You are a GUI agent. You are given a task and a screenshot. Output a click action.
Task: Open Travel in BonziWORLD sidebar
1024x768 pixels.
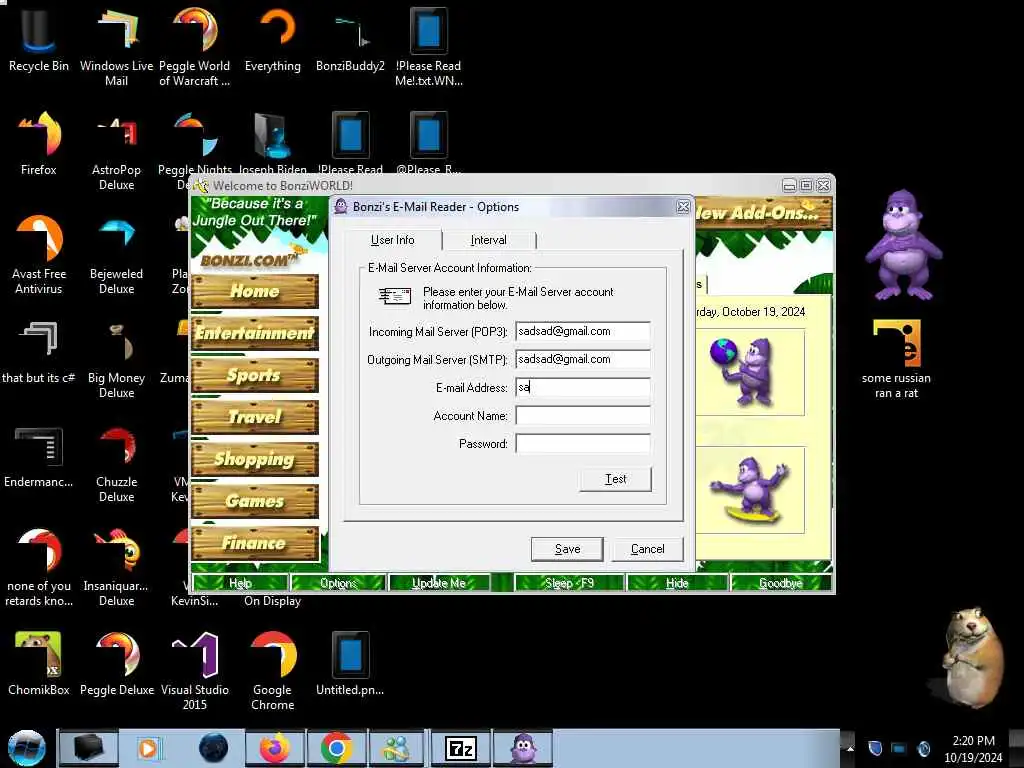tap(255, 417)
